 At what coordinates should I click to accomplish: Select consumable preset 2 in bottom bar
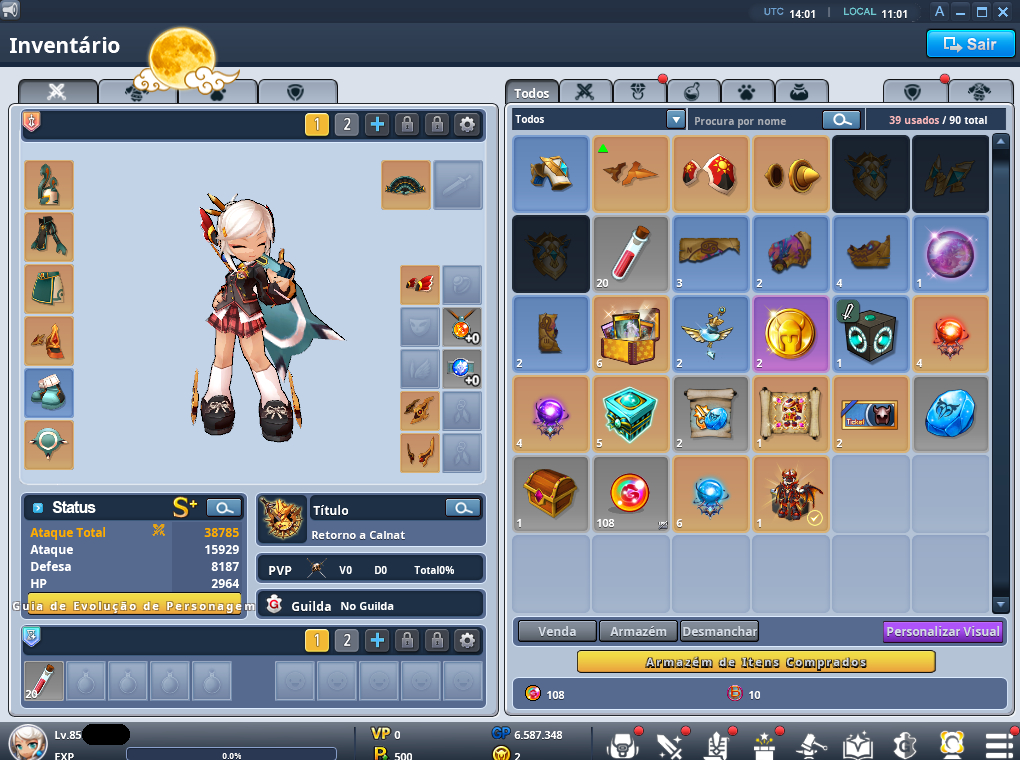pos(347,640)
